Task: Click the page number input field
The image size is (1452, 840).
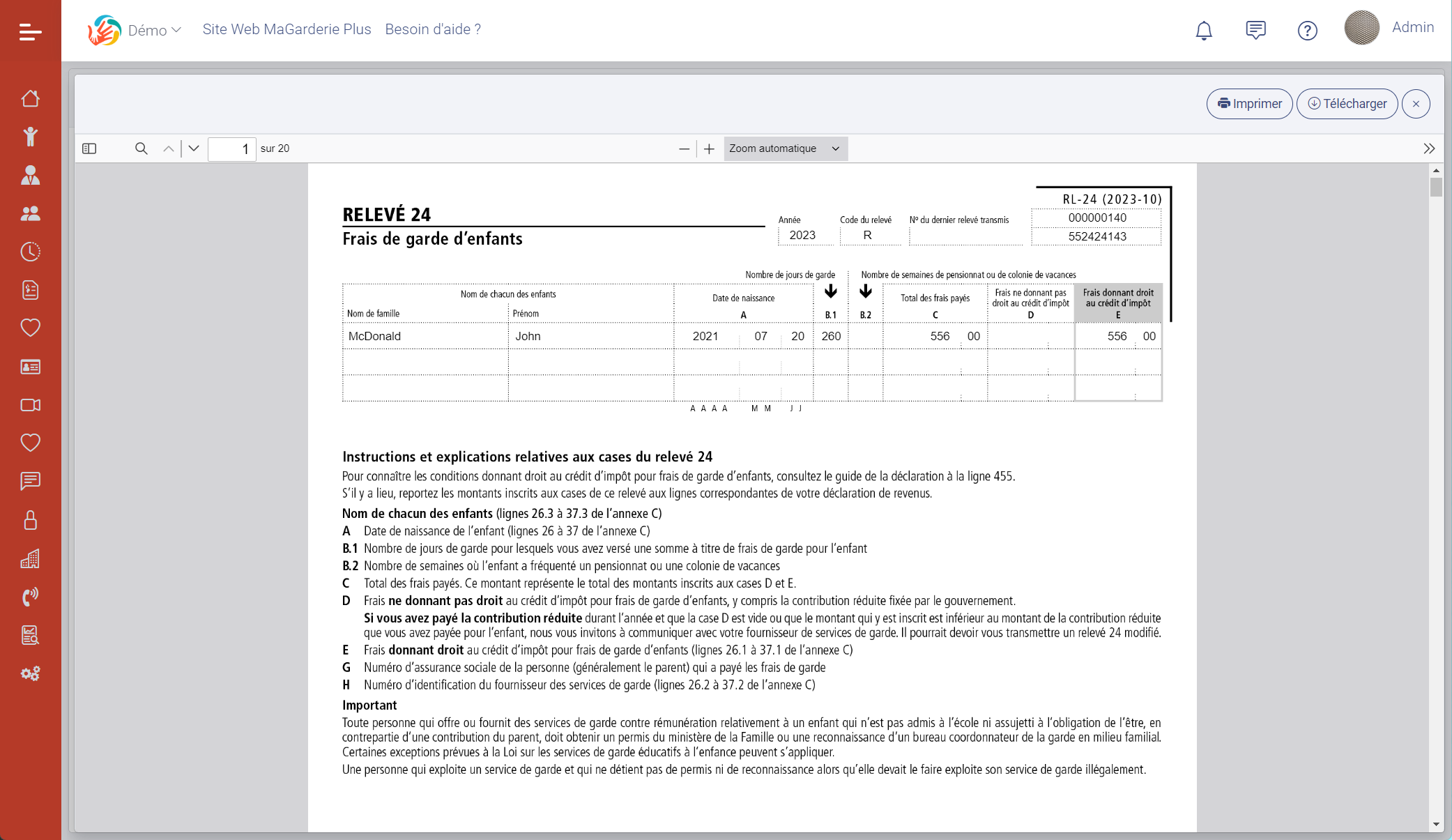Action: pos(232,148)
